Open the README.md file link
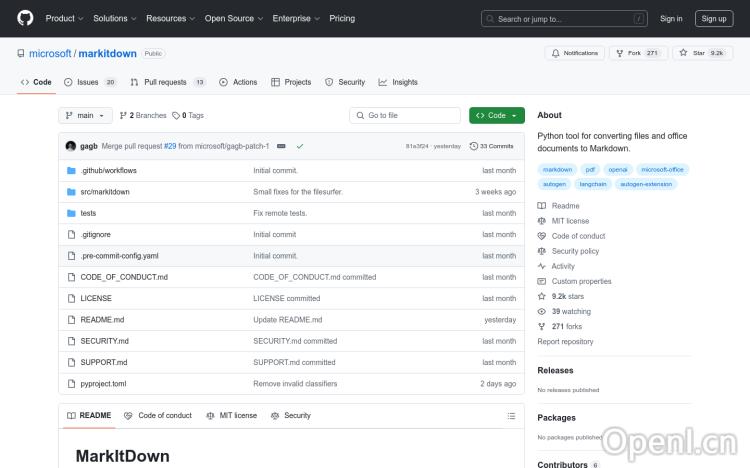 pyautogui.click(x=102, y=320)
